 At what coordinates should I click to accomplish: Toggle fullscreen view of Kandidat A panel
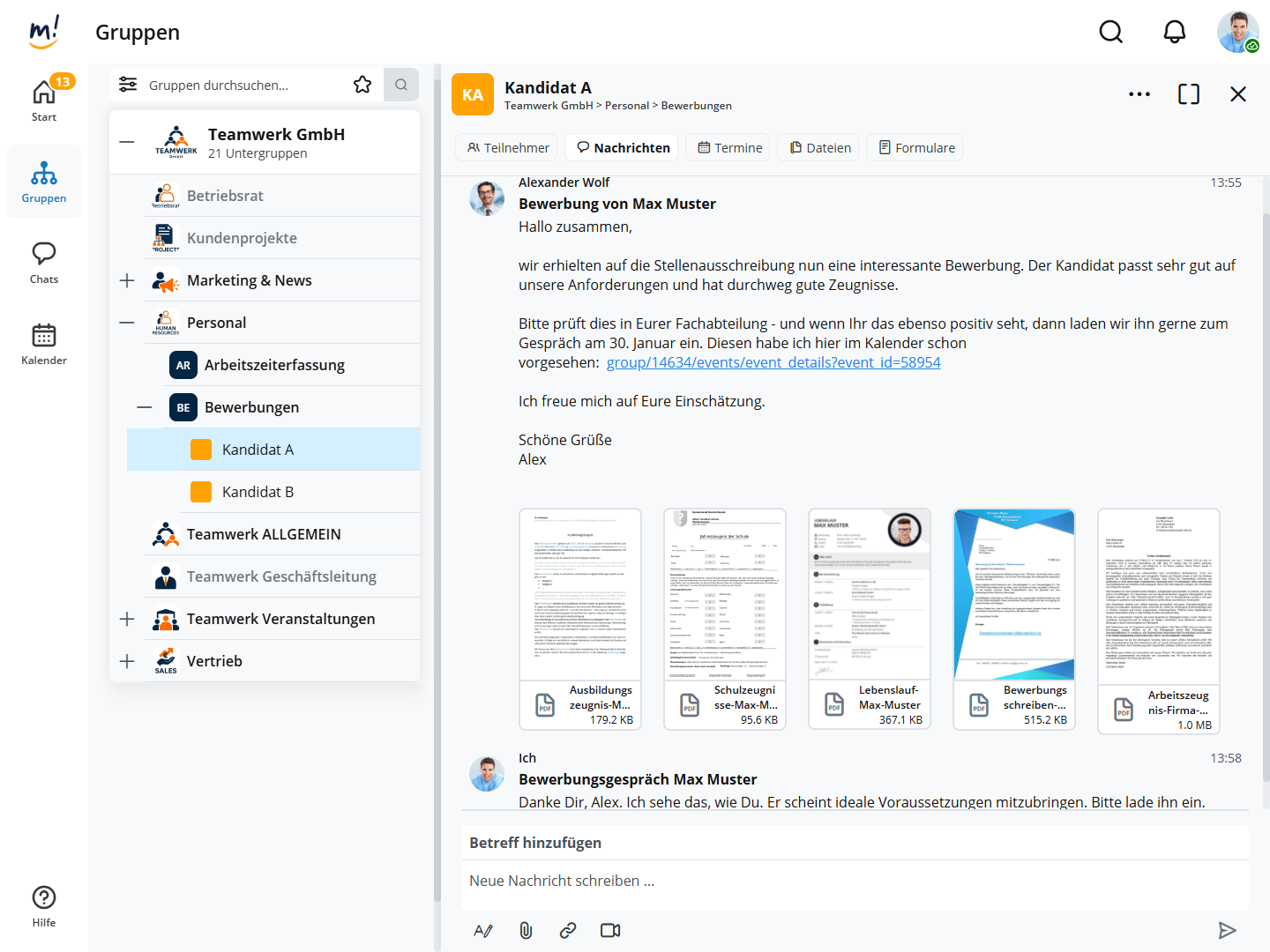(1188, 94)
